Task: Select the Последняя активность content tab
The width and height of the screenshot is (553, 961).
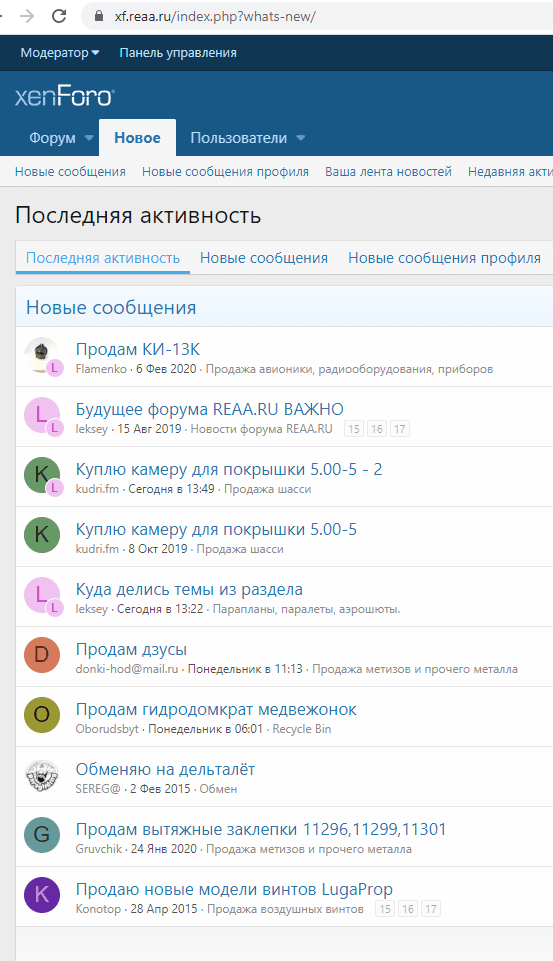Action: pyautogui.click(x=102, y=258)
